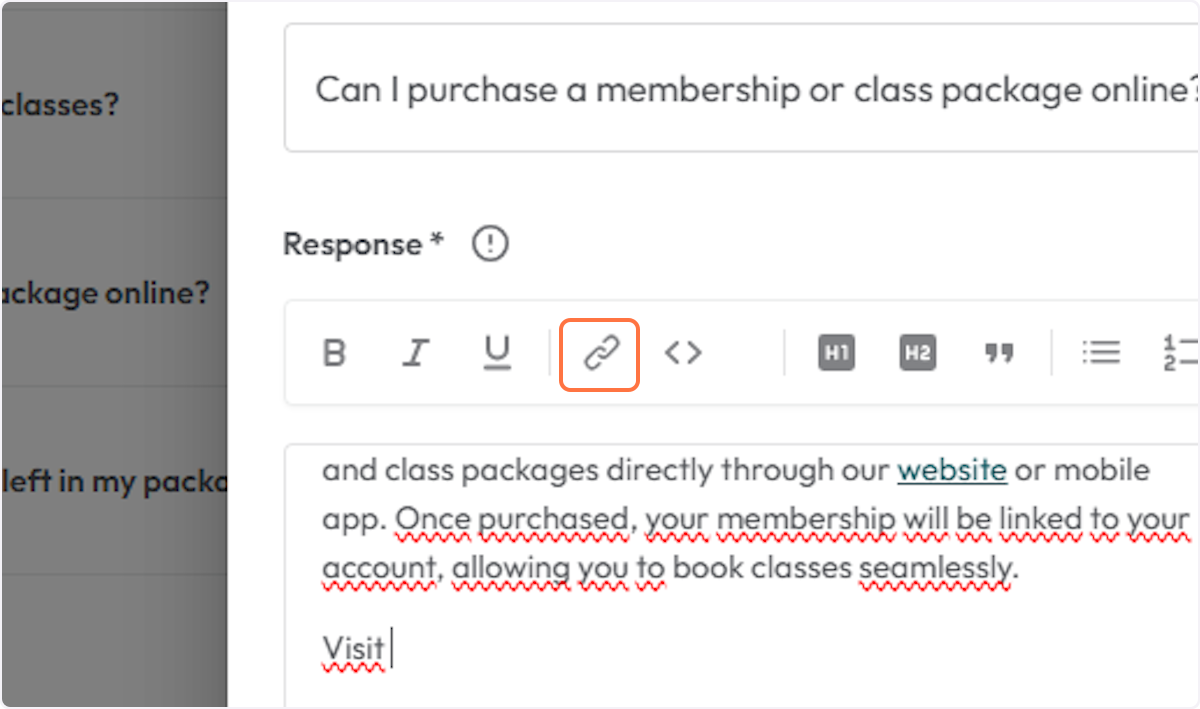Insert a block quote
Image resolution: width=1200 pixels, height=709 pixels.
tap(997, 353)
